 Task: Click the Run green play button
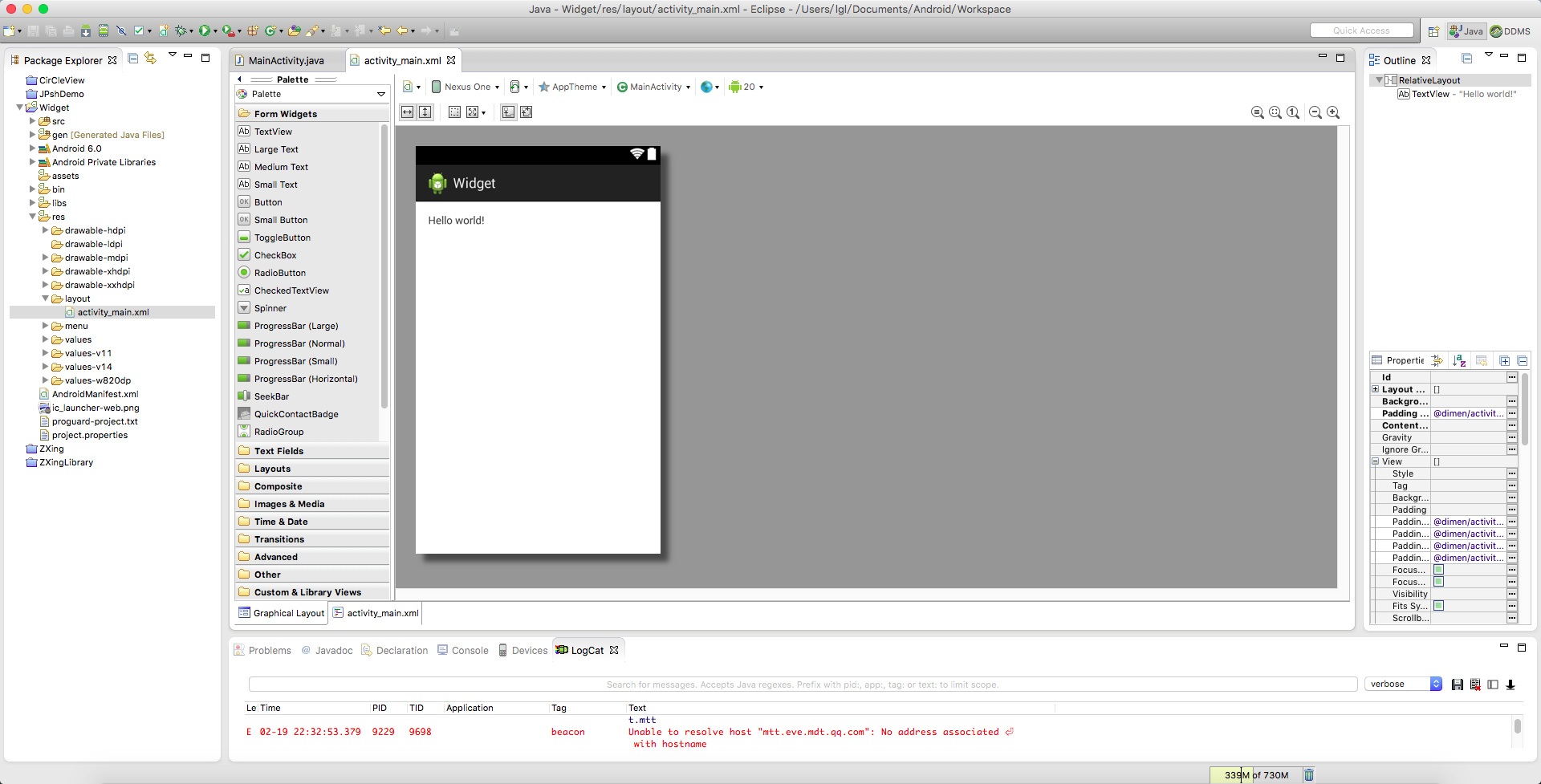[205, 30]
